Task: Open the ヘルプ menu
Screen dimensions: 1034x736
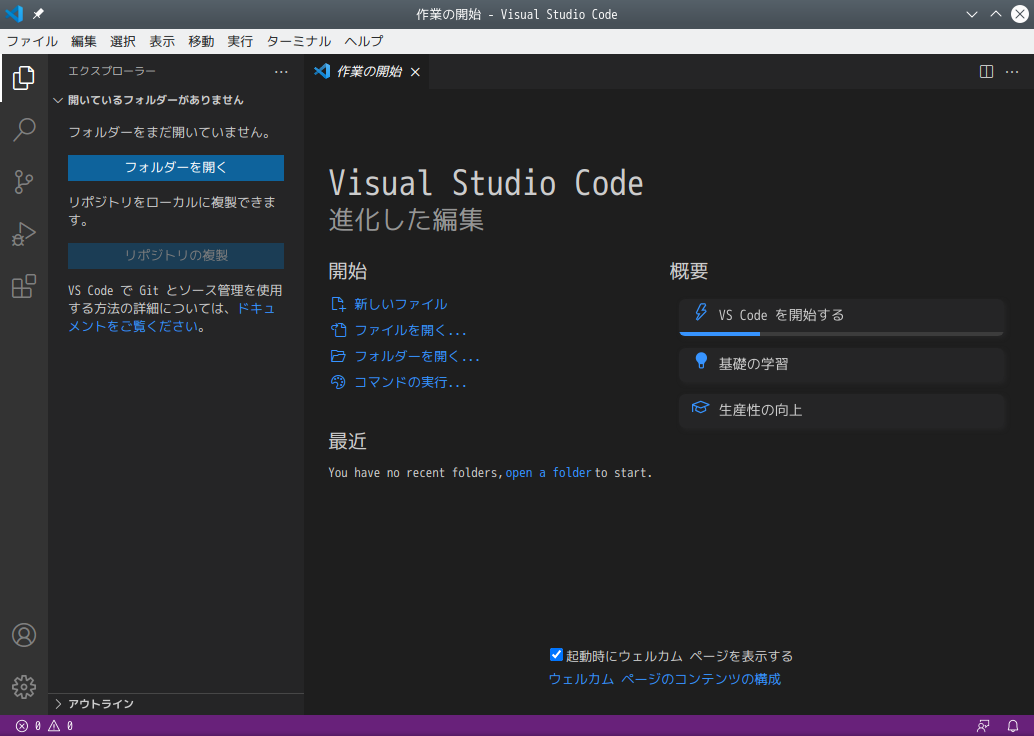Action: pos(363,42)
